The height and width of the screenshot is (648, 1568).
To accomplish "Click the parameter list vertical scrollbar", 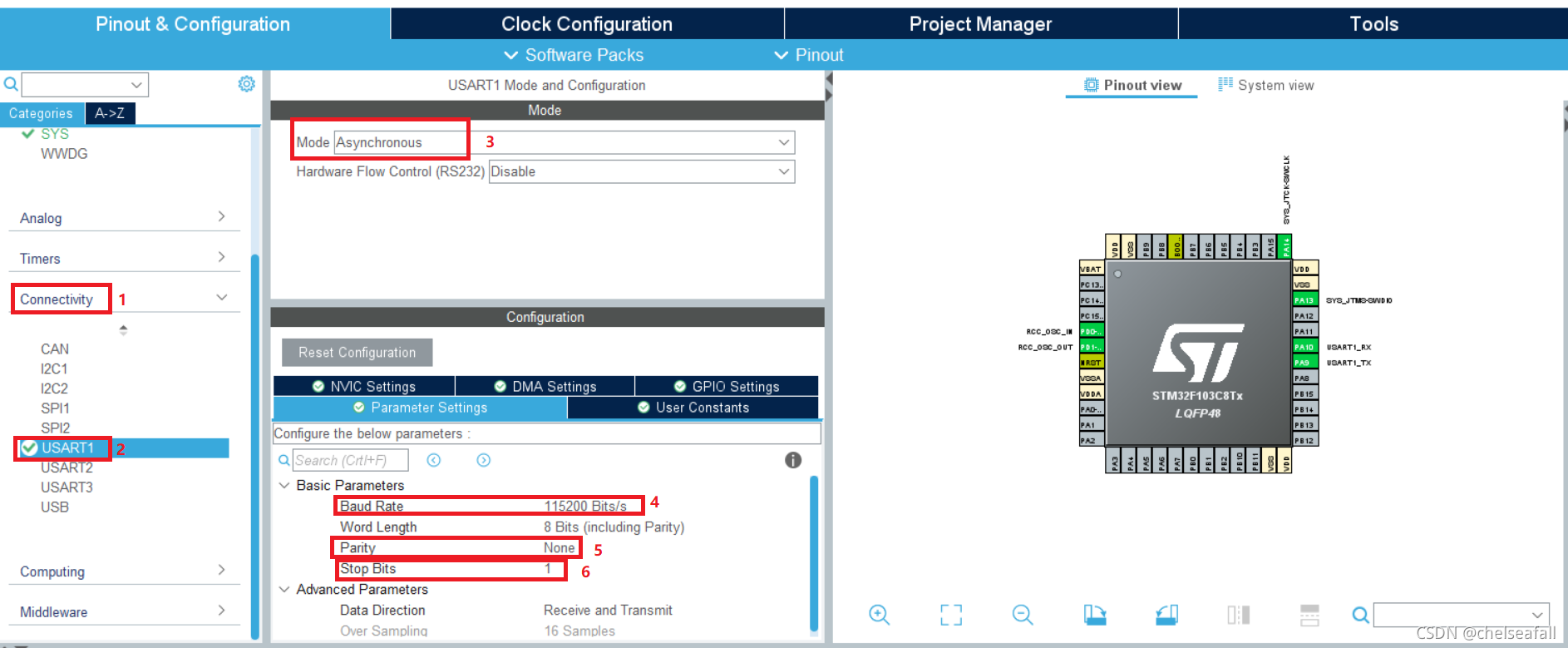I will coord(814,553).
